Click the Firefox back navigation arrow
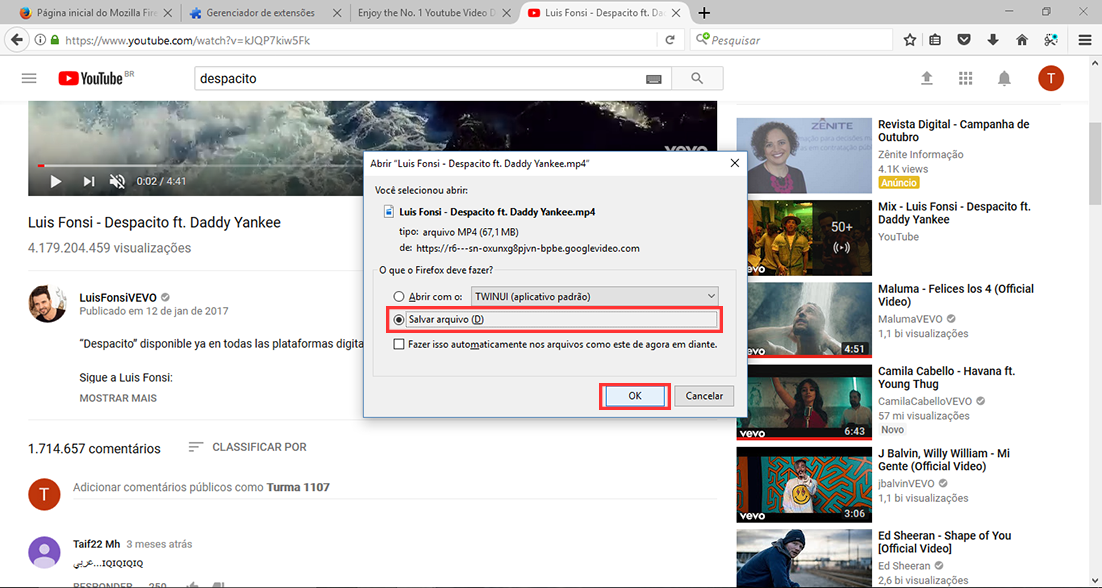 (17, 40)
